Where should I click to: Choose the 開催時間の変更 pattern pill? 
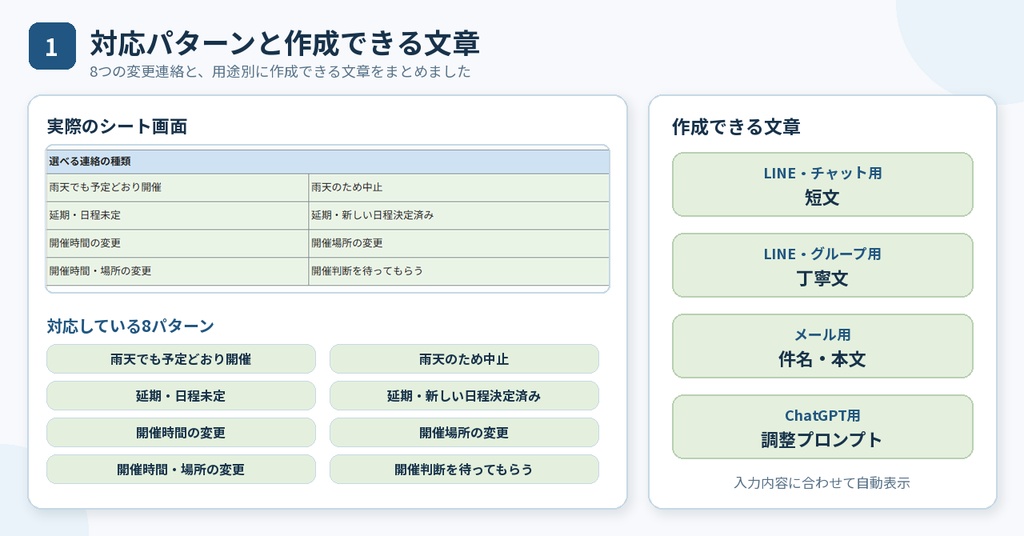pyautogui.click(x=181, y=433)
